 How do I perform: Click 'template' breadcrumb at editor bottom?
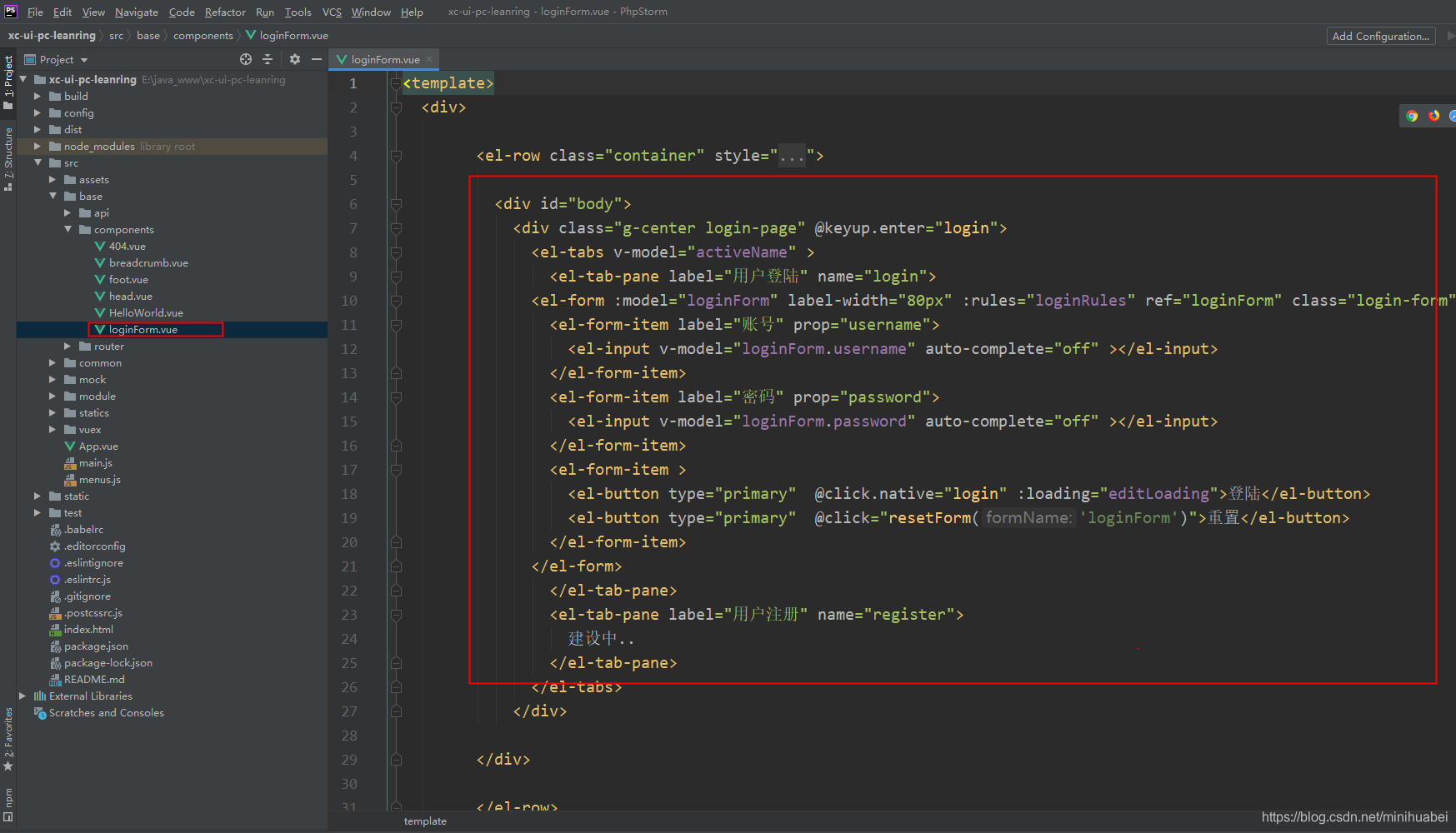[x=425, y=821]
